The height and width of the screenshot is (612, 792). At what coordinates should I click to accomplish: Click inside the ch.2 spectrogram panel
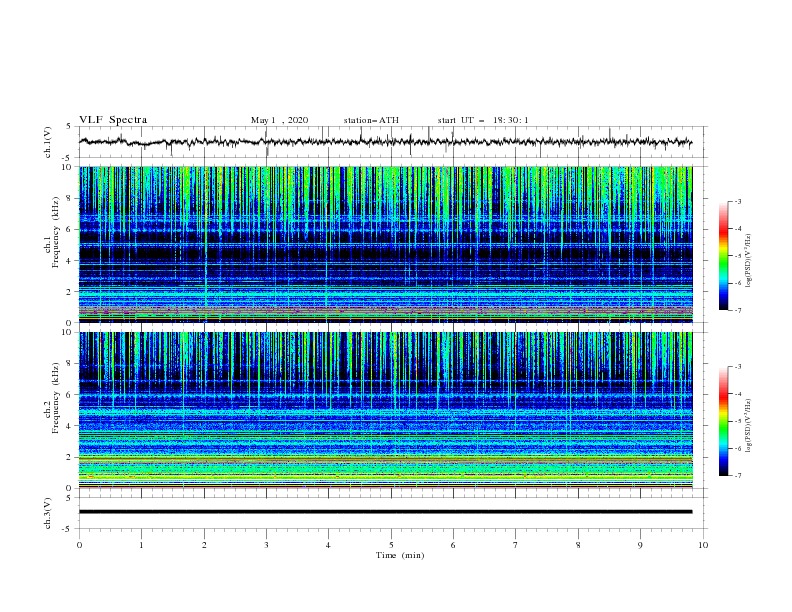click(x=385, y=410)
